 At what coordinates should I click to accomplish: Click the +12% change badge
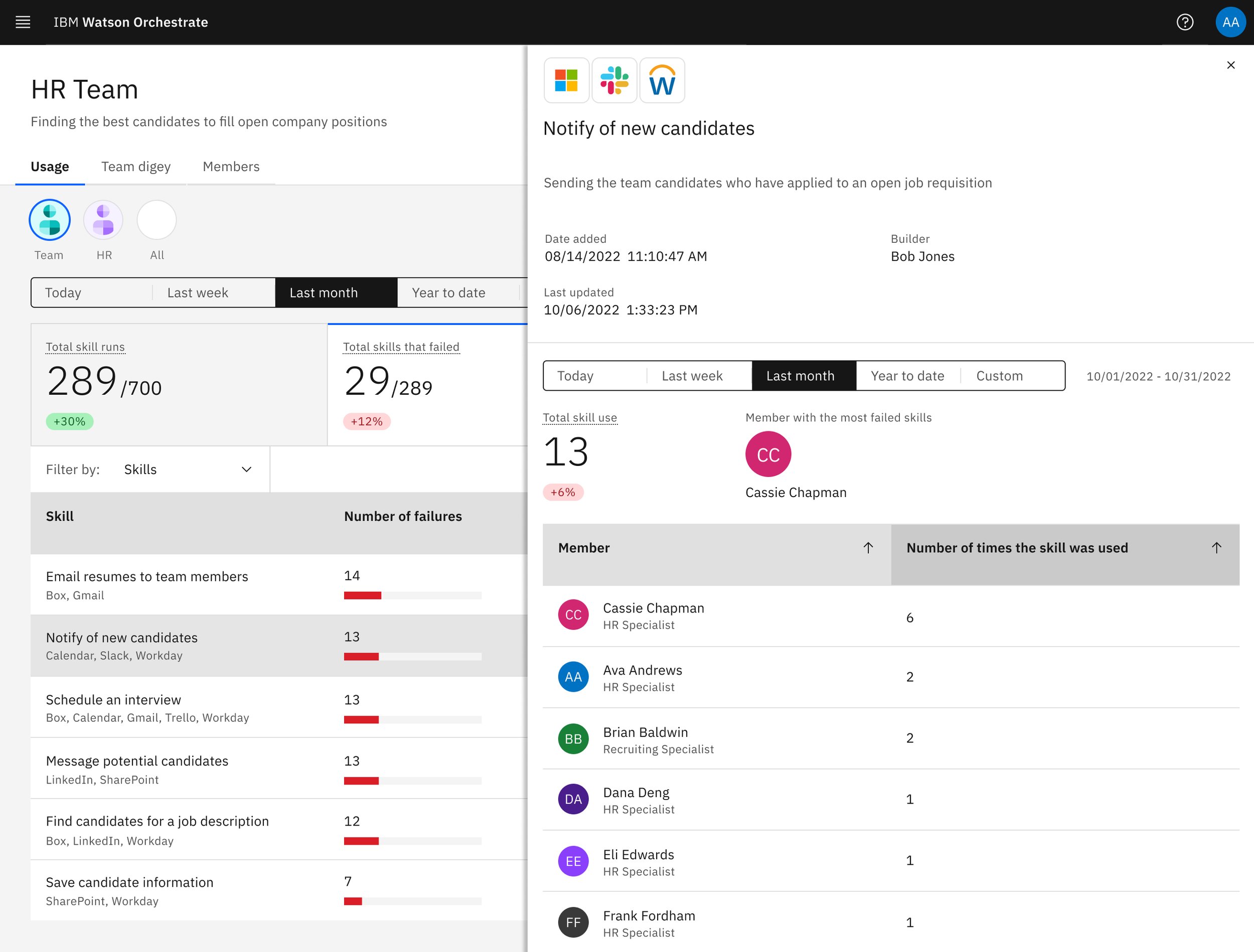click(x=367, y=421)
